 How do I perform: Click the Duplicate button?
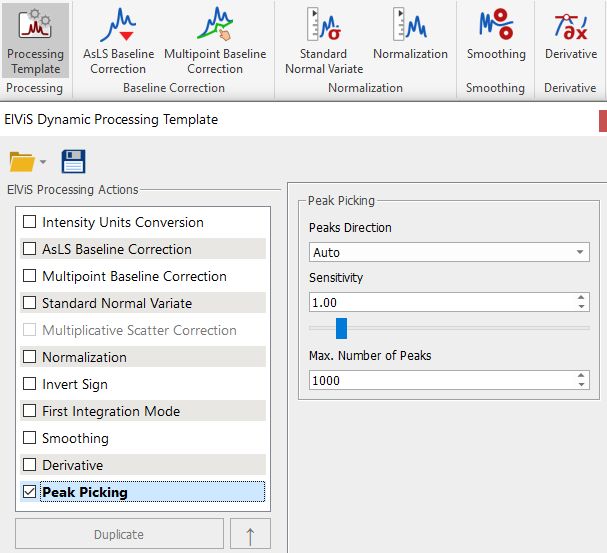pos(119,534)
